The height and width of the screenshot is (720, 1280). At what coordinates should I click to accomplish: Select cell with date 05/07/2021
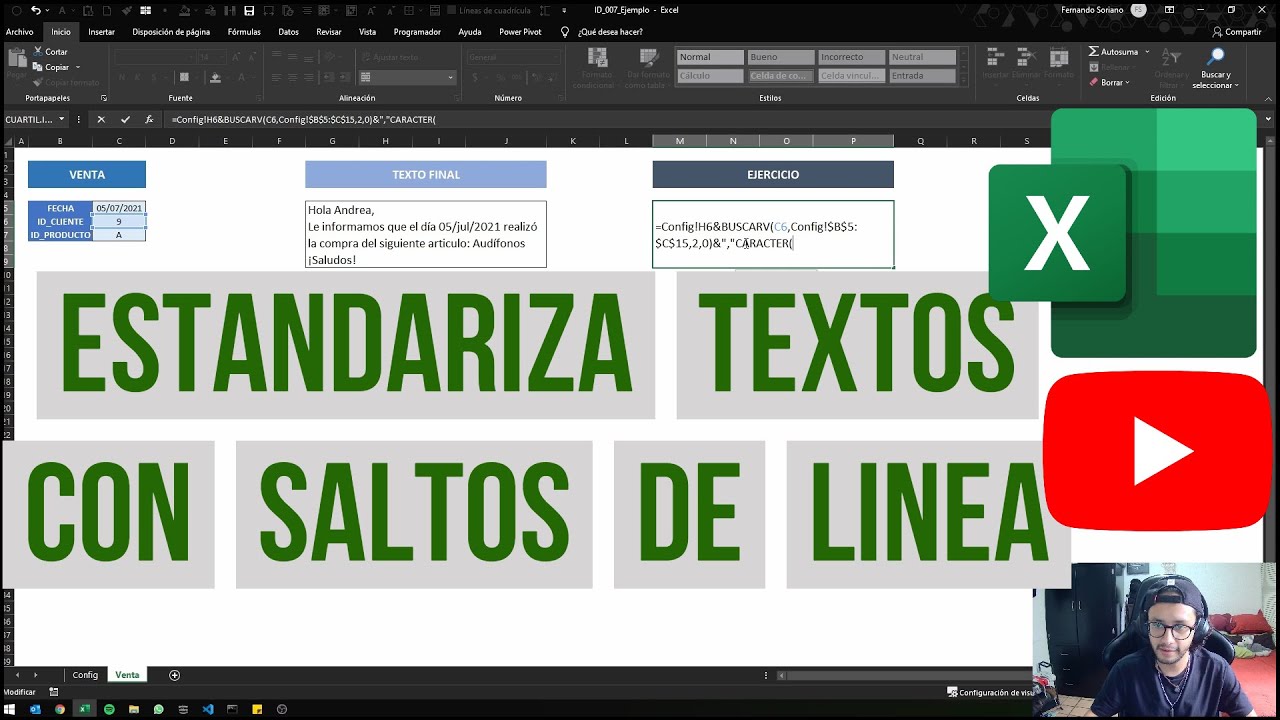point(119,208)
